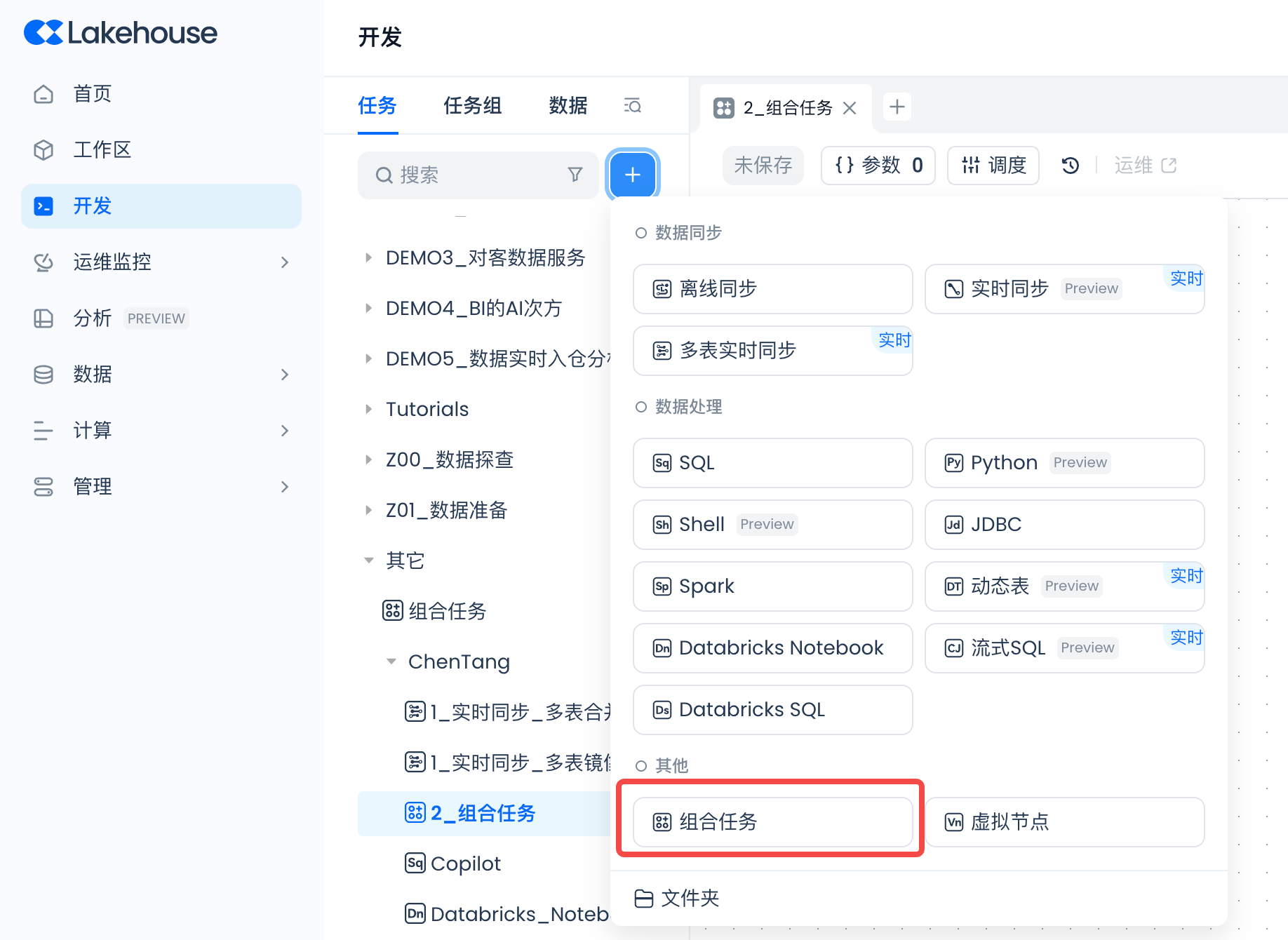Click the list search icon beside 数据 tab

[632, 106]
